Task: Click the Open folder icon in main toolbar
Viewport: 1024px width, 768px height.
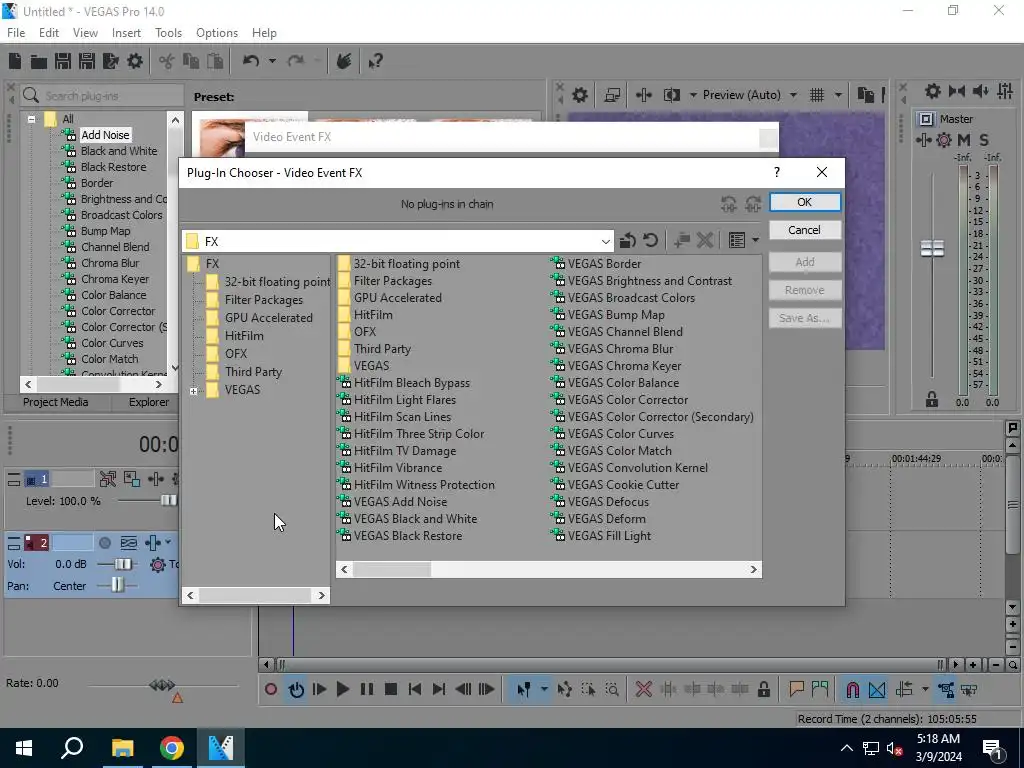Action: (39, 61)
